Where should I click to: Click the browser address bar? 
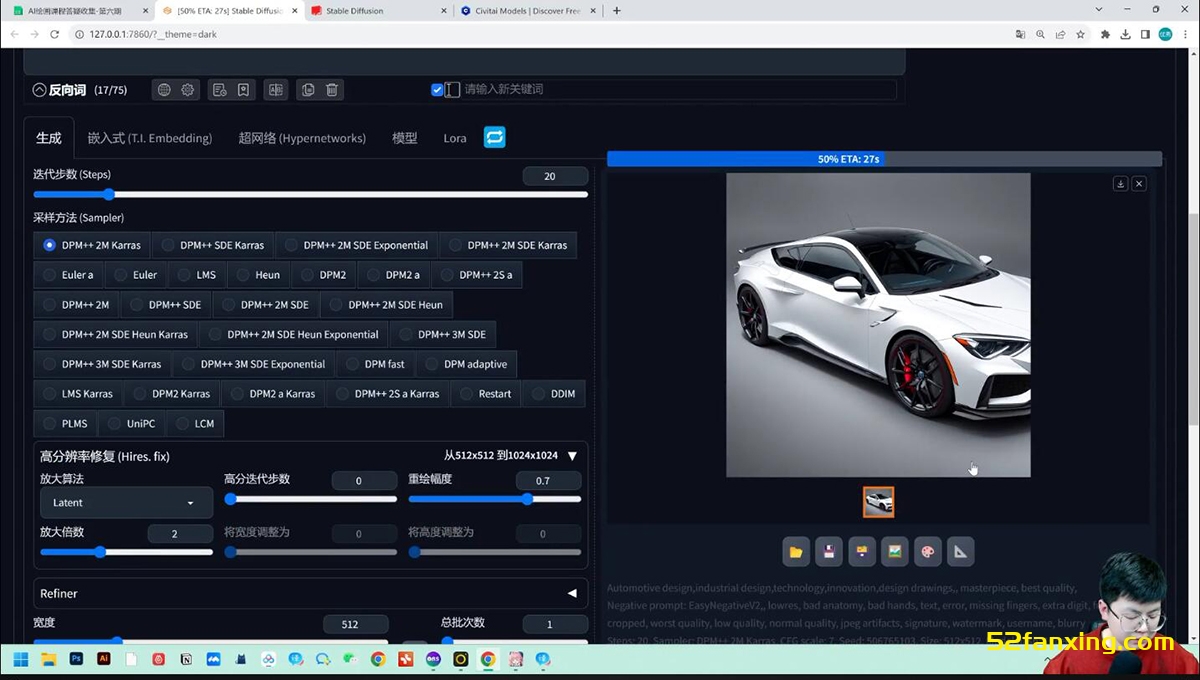(540, 34)
